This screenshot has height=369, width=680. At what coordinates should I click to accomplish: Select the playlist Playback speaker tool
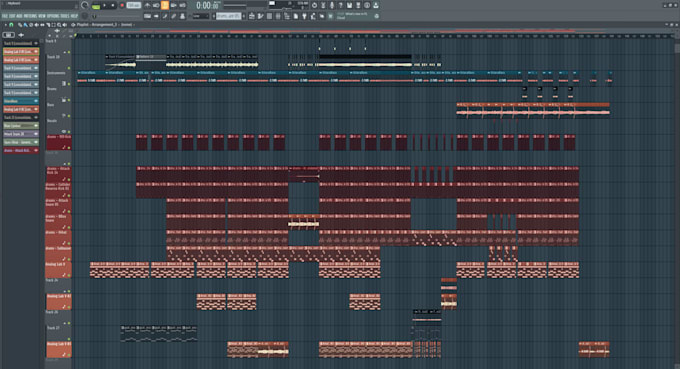point(65,25)
